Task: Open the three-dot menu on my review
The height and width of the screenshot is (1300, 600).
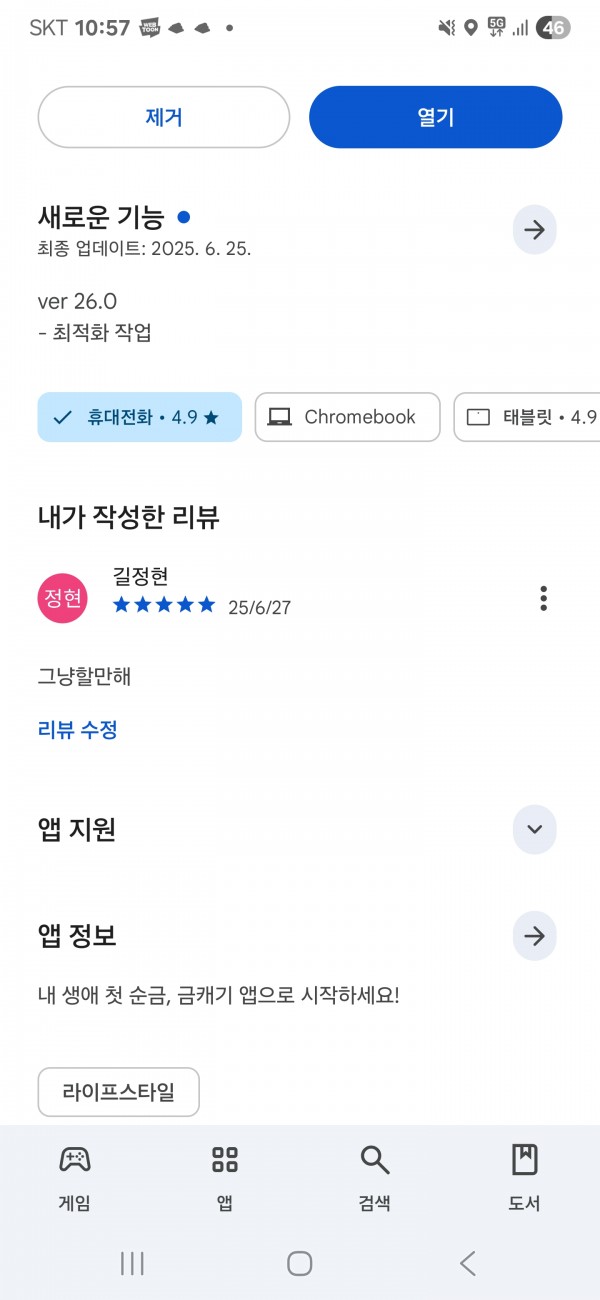Action: click(x=543, y=598)
